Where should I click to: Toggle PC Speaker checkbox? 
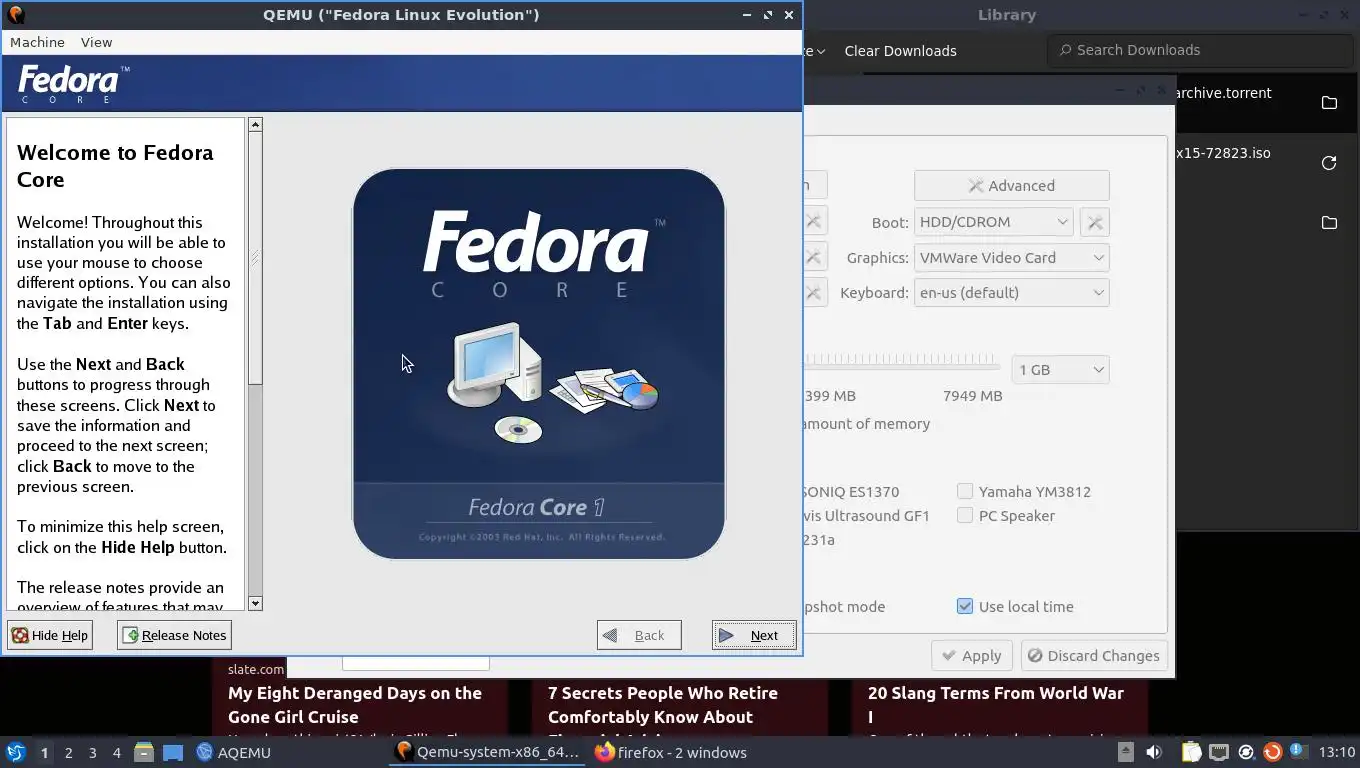(965, 515)
